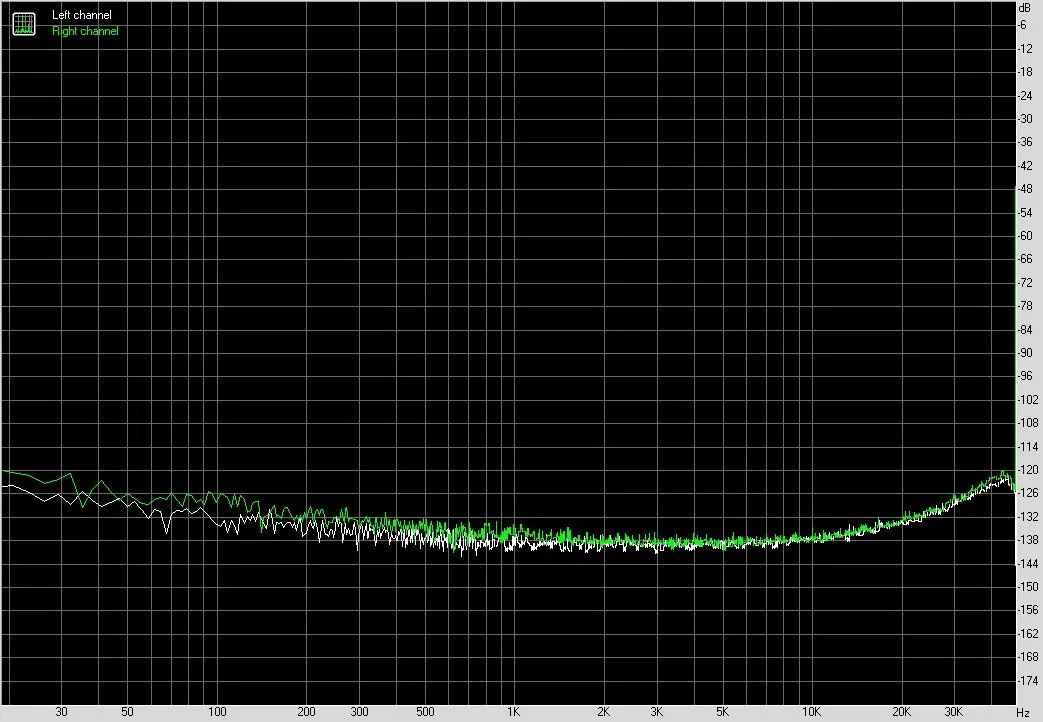This screenshot has height=722, width=1043.
Task: Click the '10K' frequency axis label
Action: coord(811,712)
